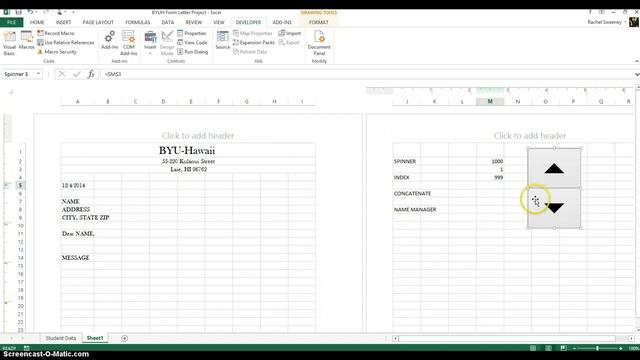
Task: Open the Add-Ins manager with gear icon
Action: pos(109,40)
